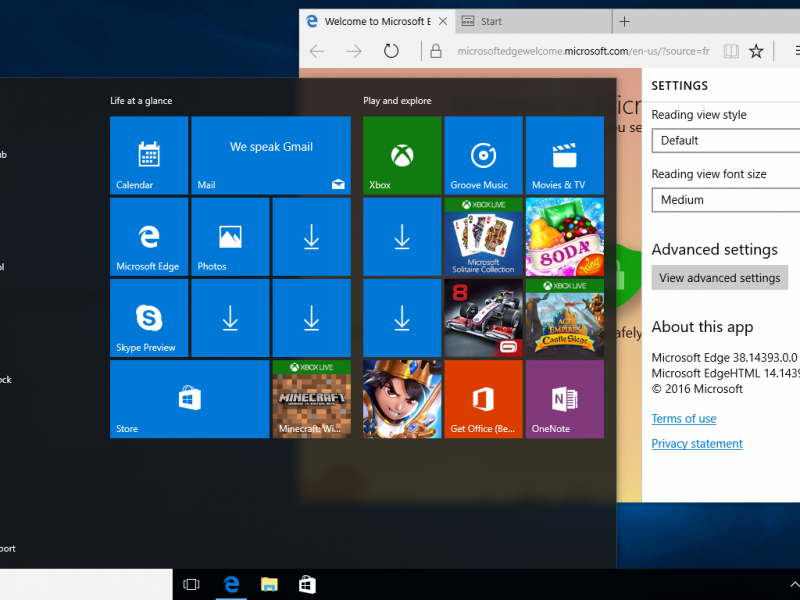Screen dimensions: 800x600
Task: Launch the Get Office tile
Action: 484,399
